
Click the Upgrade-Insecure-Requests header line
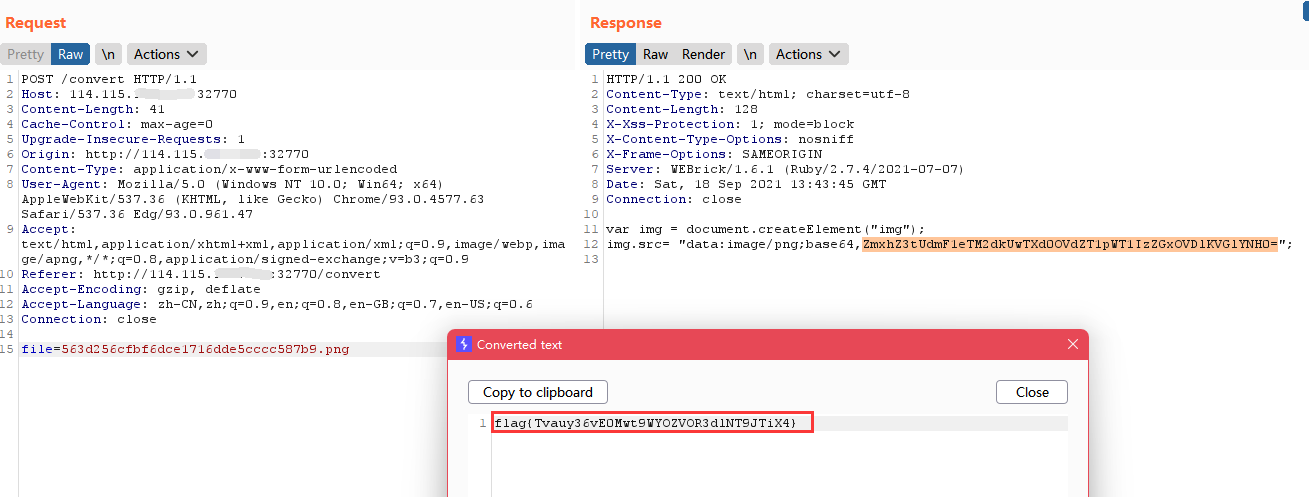point(132,139)
